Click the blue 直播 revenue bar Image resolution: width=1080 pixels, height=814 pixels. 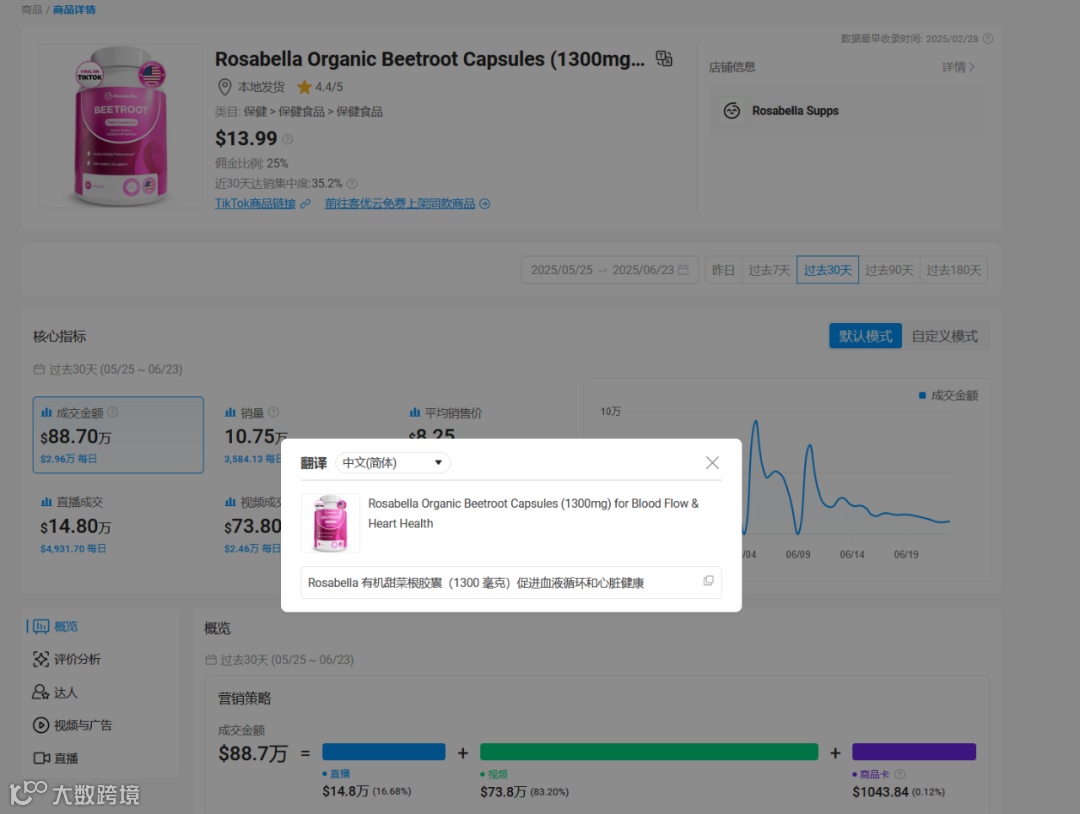coord(384,751)
